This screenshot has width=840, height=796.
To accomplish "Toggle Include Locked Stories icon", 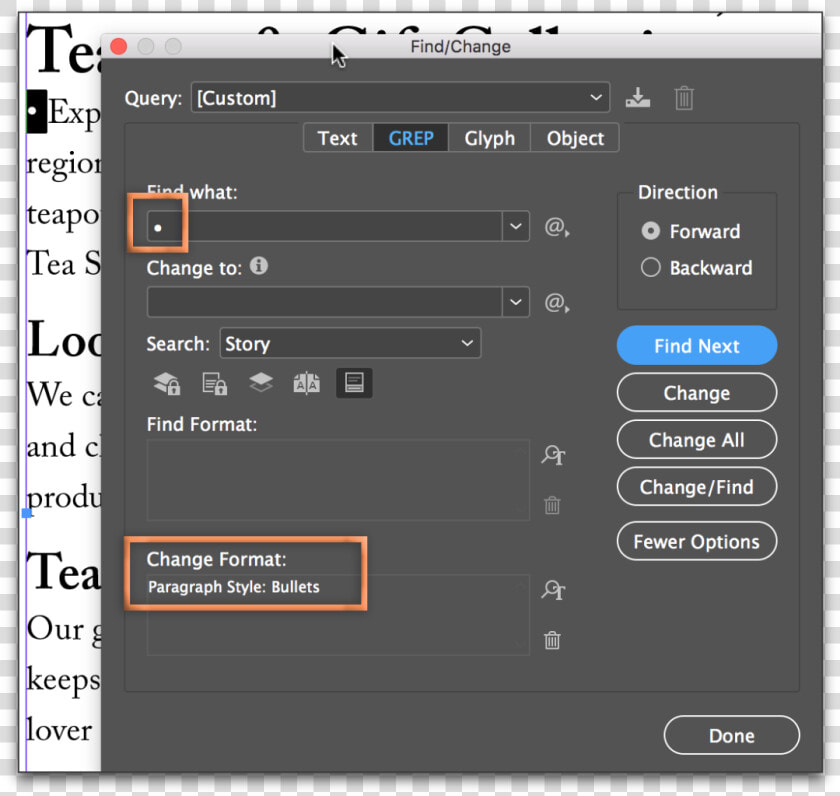I will (214, 383).
